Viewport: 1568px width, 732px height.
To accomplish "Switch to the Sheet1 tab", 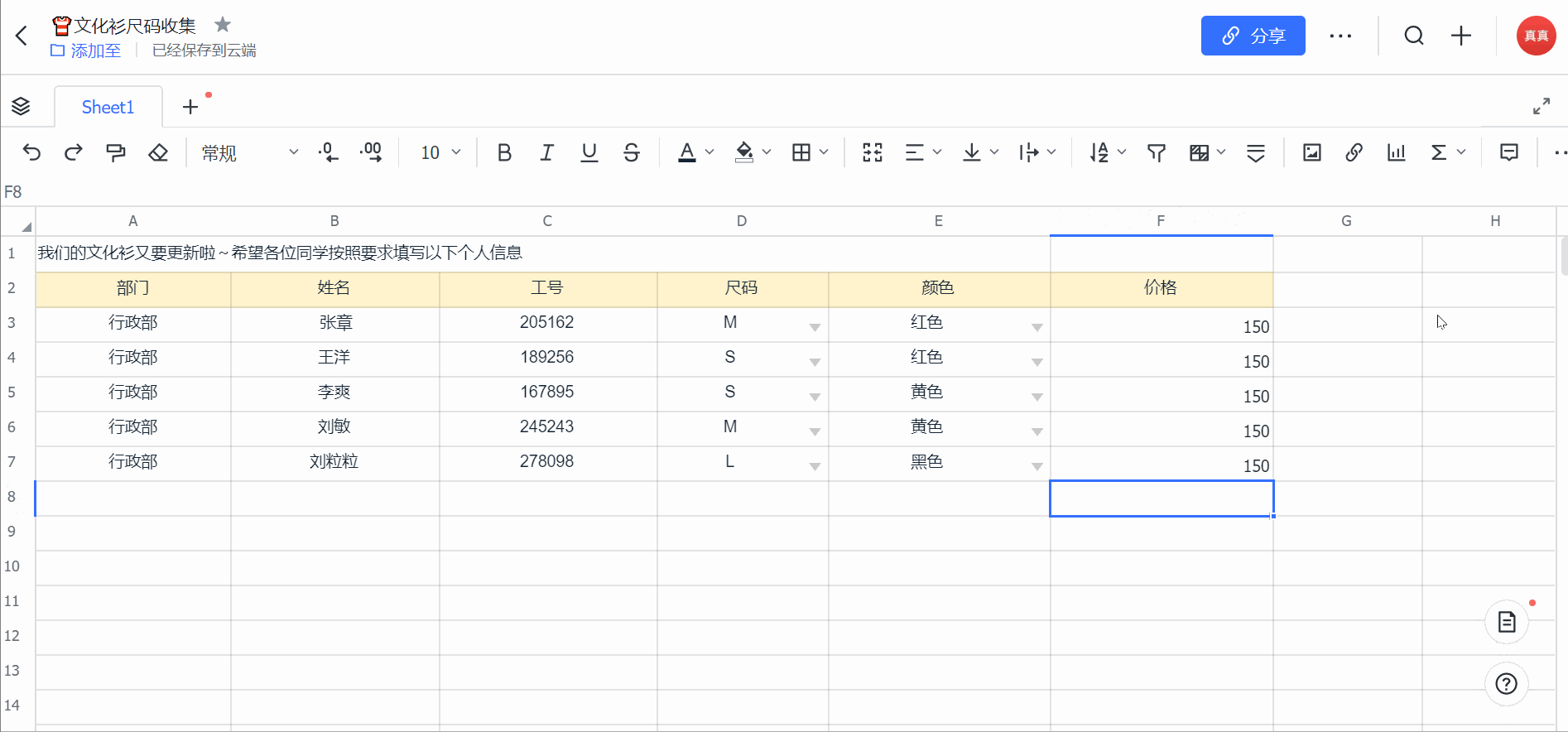I will coord(108,107).
